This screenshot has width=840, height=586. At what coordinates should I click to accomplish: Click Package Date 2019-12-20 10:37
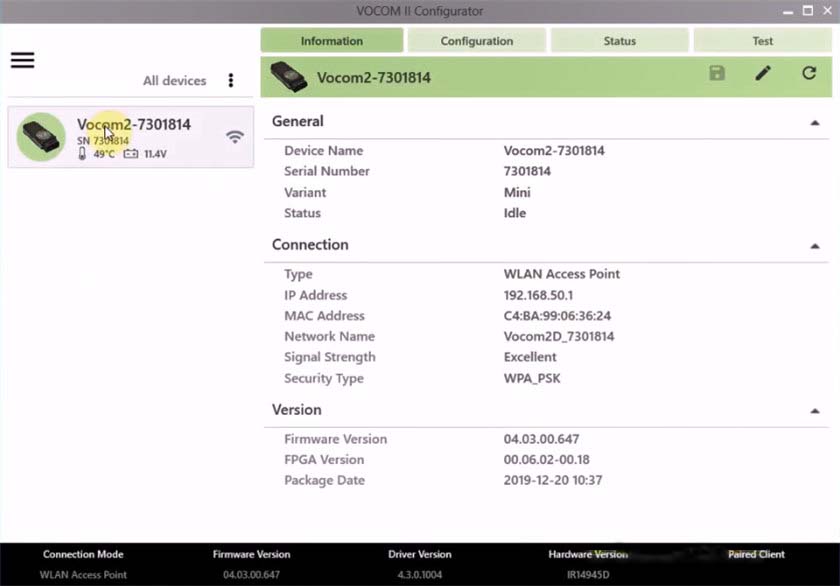tap(553, 480)
